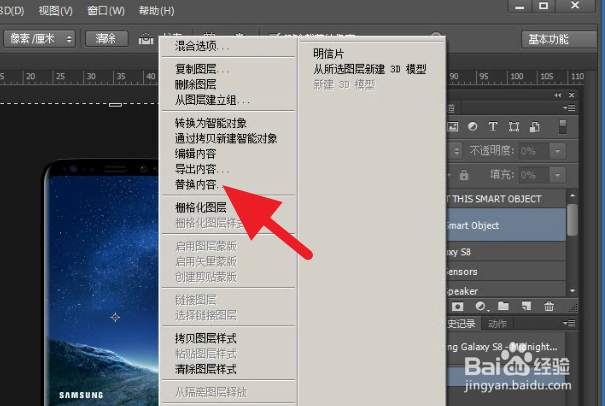The width and height of the screenshot is (605, 406).
Task: Select the Speaker layer row
Action: click(506, 290)
